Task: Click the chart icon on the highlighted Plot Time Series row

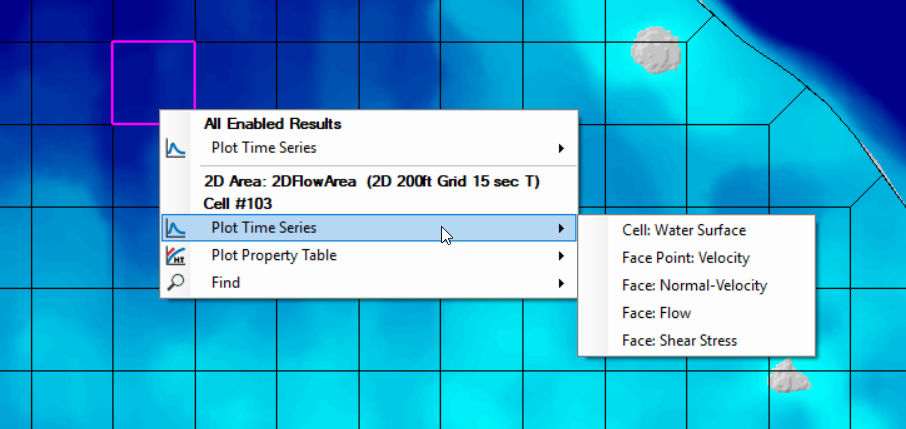Action: click(x=175, y=228)
